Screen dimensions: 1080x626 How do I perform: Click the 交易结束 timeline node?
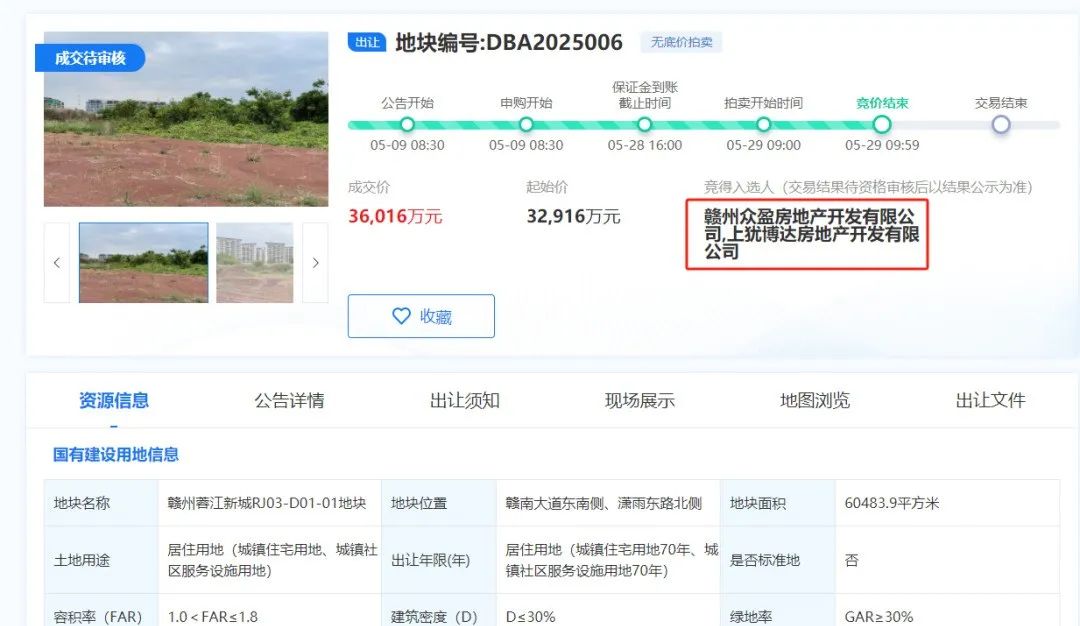[x=1001, y=125]
